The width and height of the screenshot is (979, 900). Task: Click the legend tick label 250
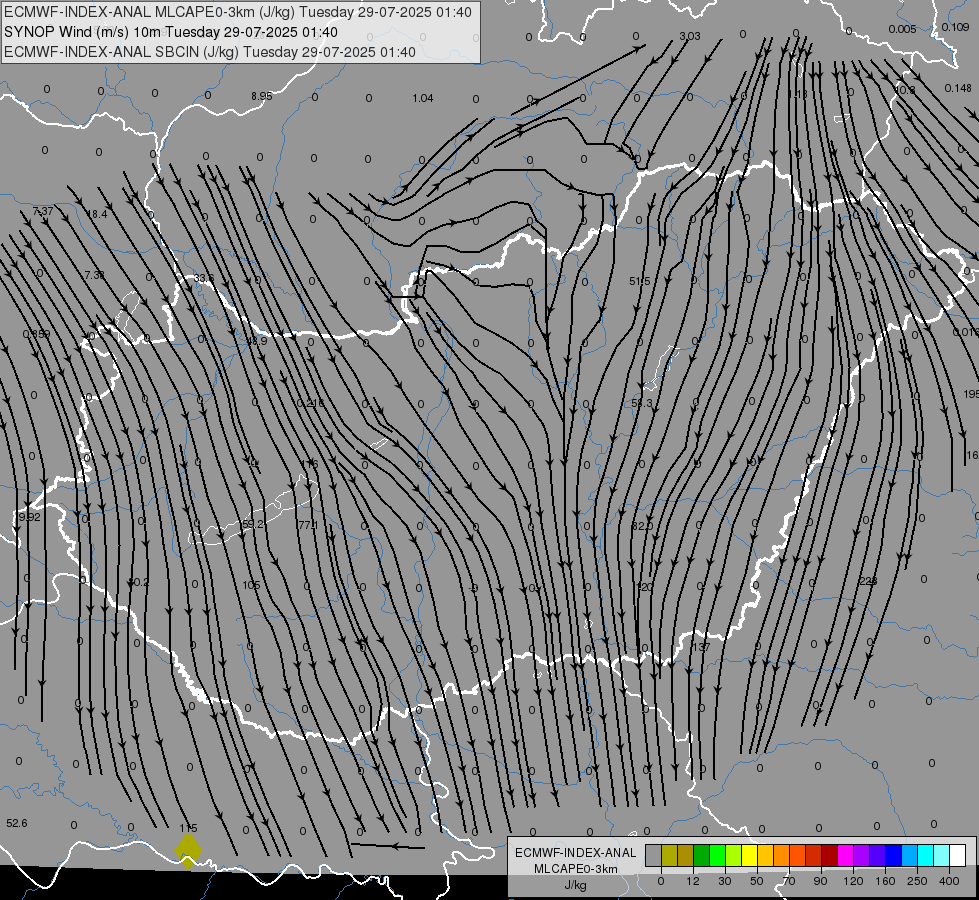coord(917,881)
